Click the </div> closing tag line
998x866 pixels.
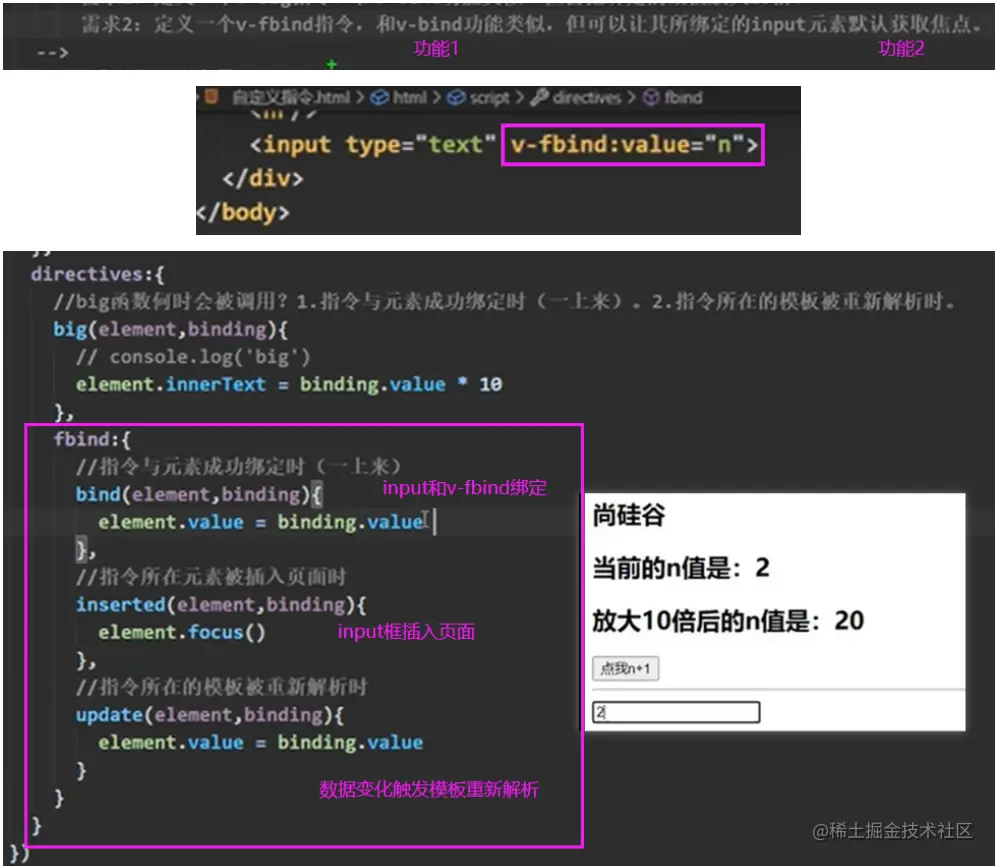263,178
